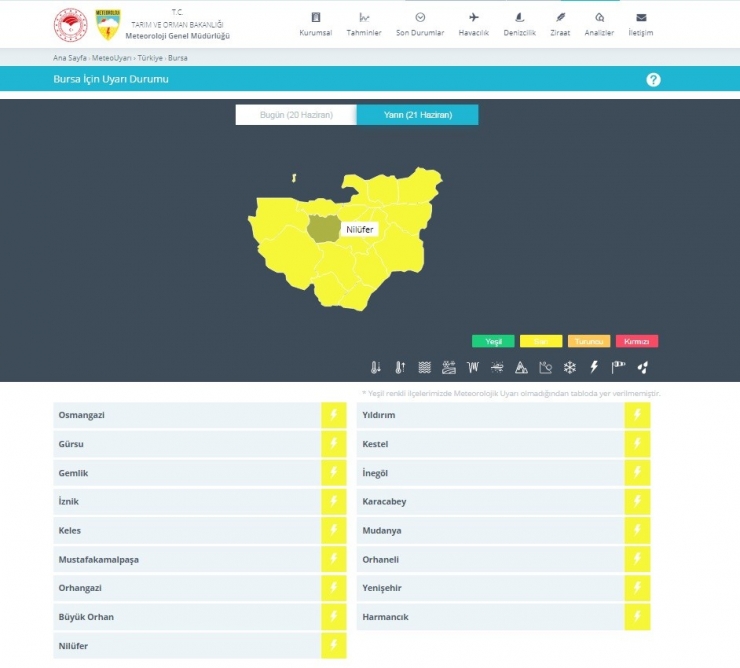Viewport: 740px width, 668px height.
Task: Click the thunderstorm icon in Osmangazi row
Action: pyautogui.click(x=333, y=415)
